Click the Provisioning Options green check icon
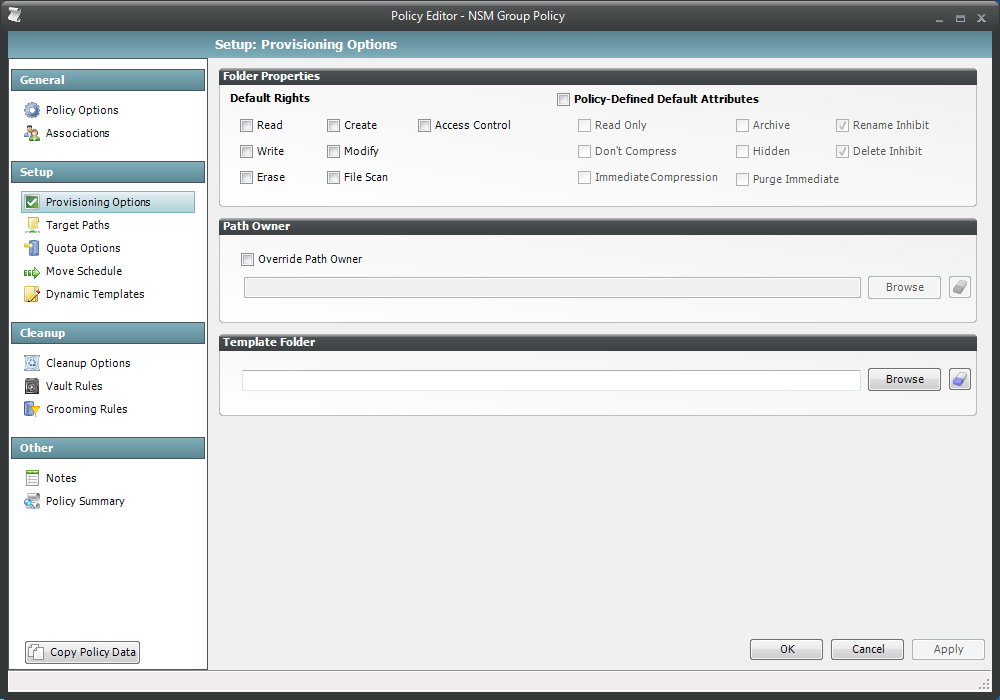The height and width of the screenshot is (700, 1000). point(32,202)
